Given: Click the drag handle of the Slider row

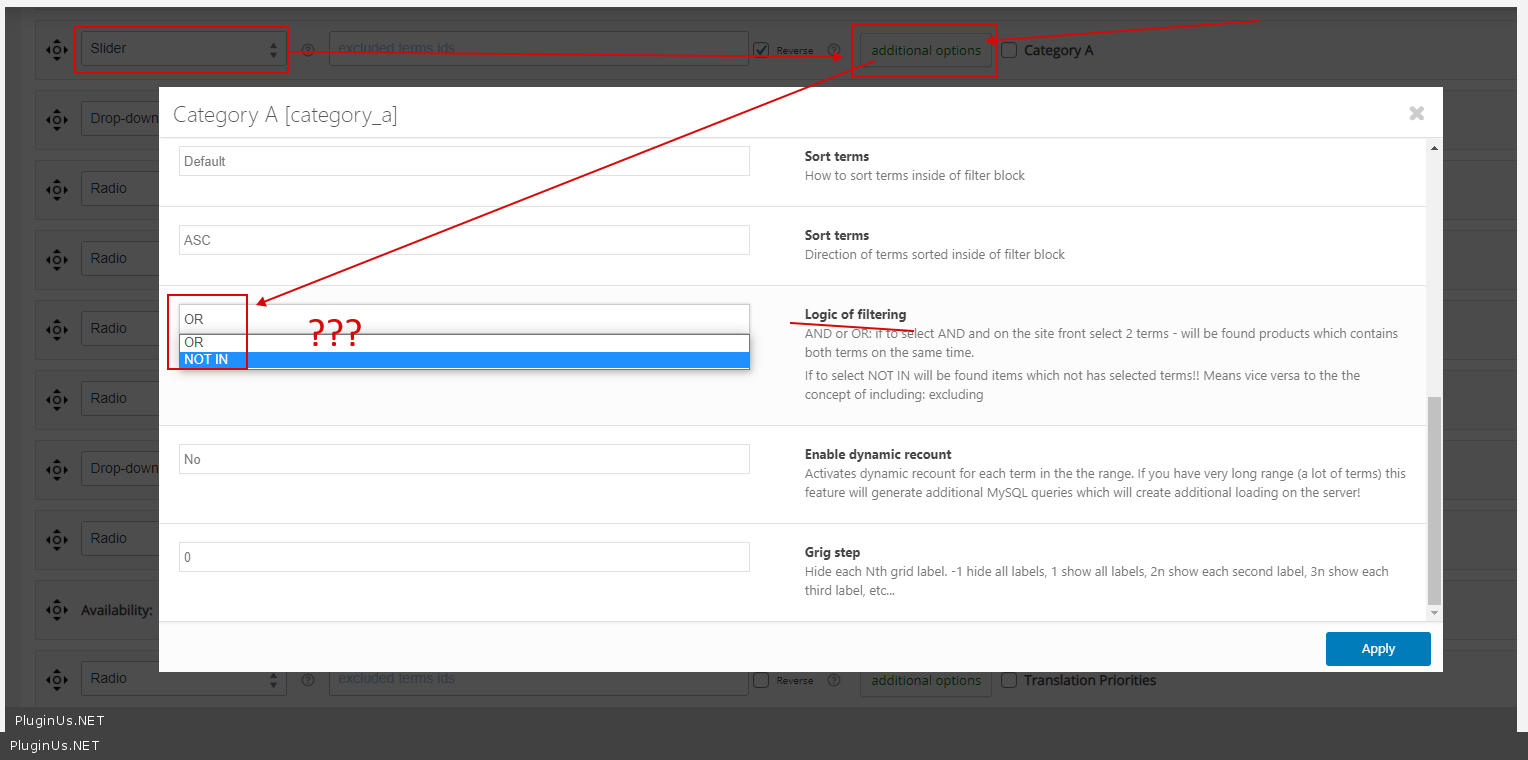Looking at the screenshot, I should pos(57,49).
